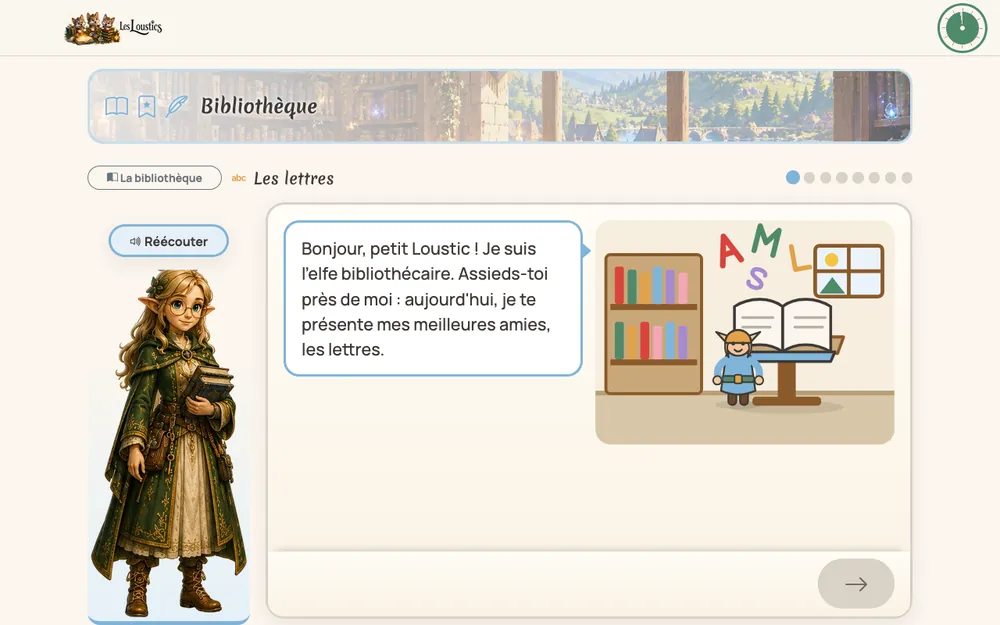Click the 'Bibliothèque' banner heading
The image size is (1000, 625).
click(x=259, y=106)
